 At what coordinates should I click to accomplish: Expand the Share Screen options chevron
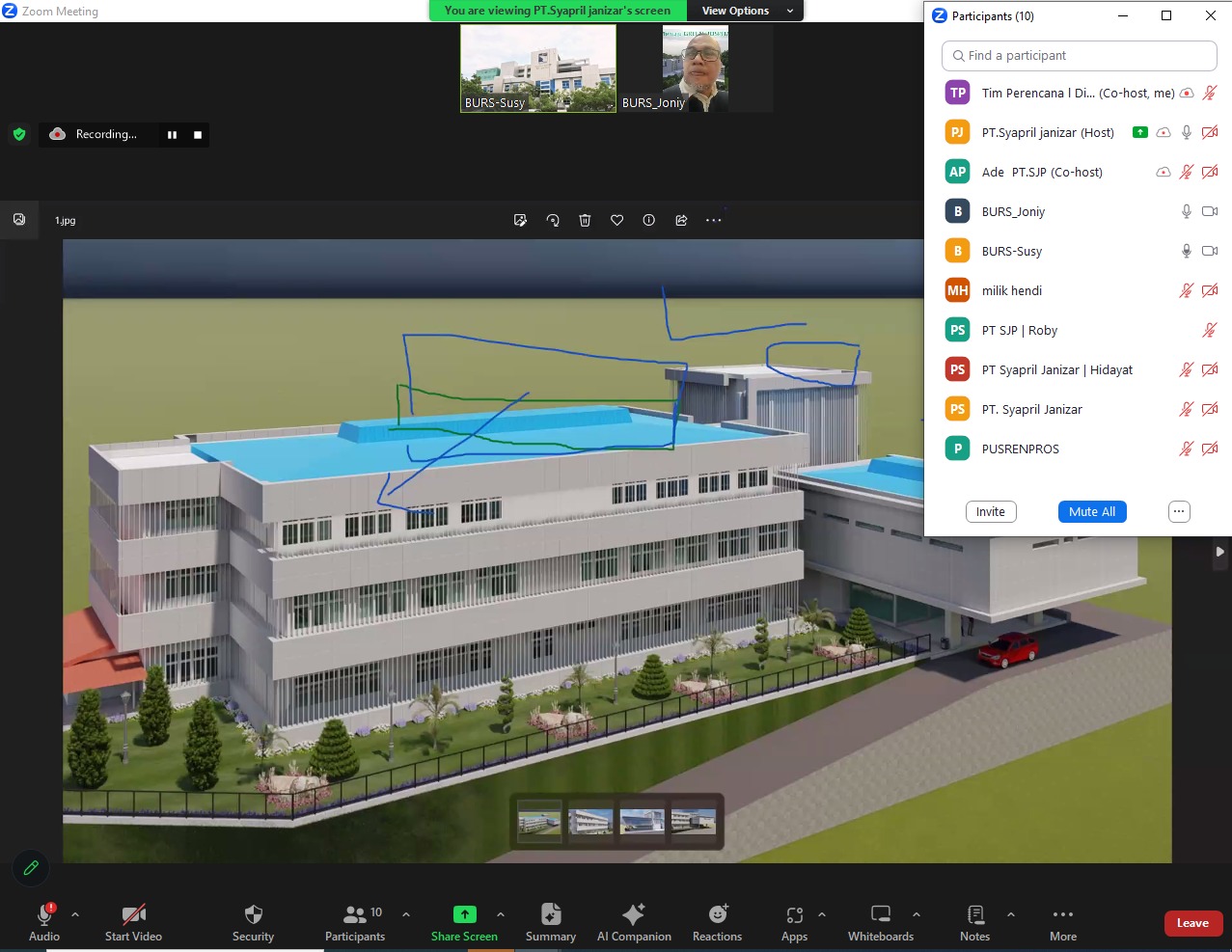point(500,914)
